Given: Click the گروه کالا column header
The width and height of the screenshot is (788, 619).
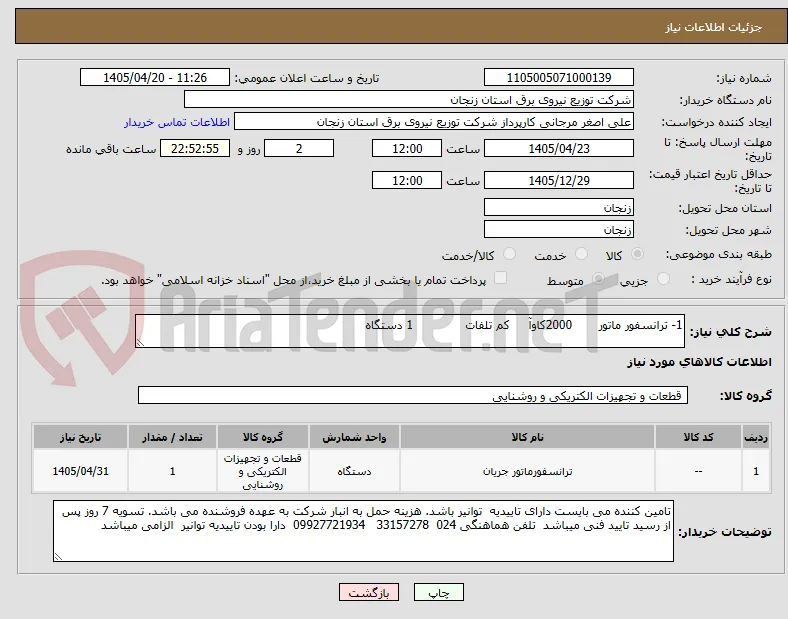Looking at the screenshot, I should pos(263,437).
